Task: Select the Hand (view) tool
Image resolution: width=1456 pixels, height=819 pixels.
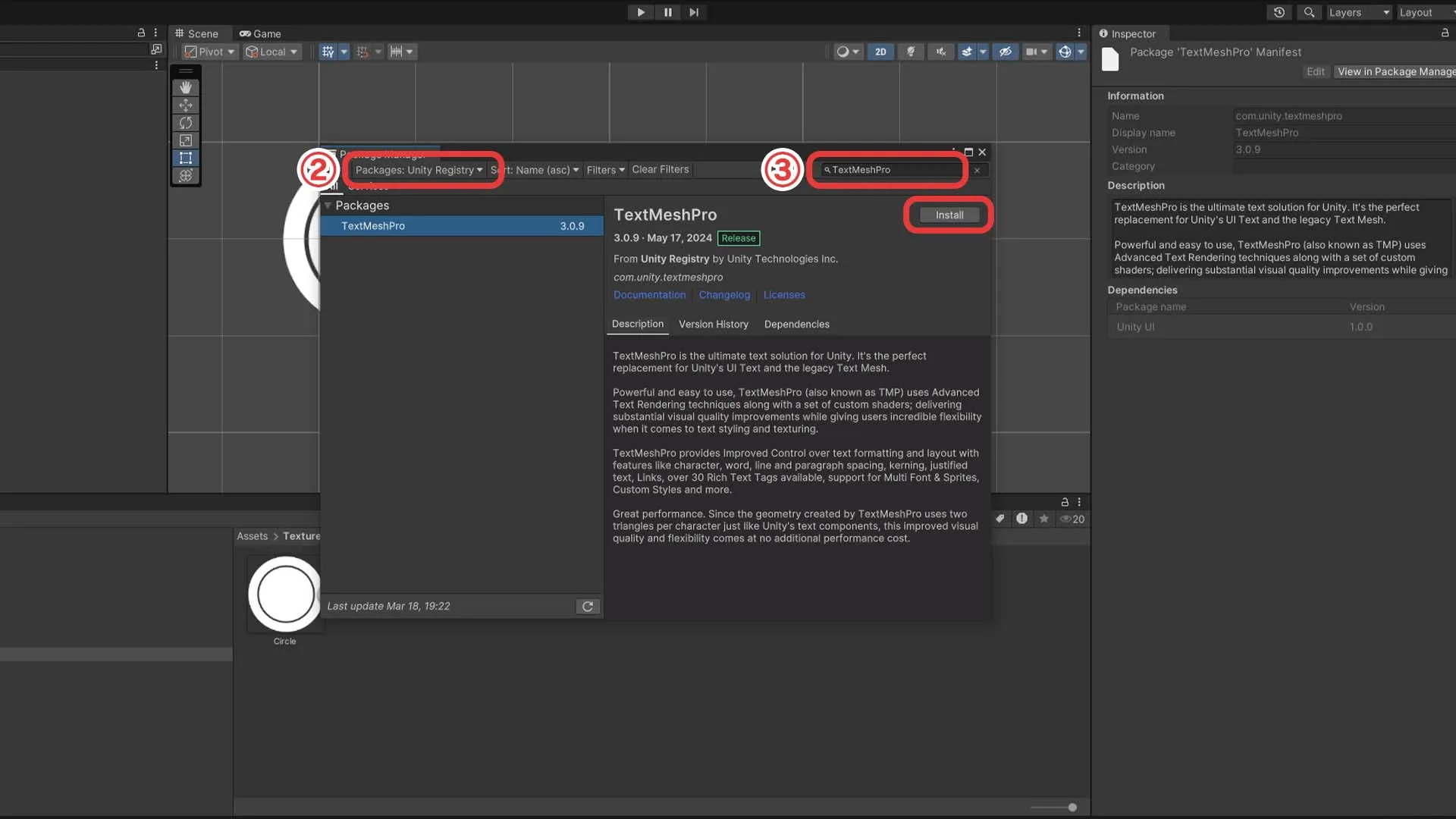Action: (x=186, y=88)
